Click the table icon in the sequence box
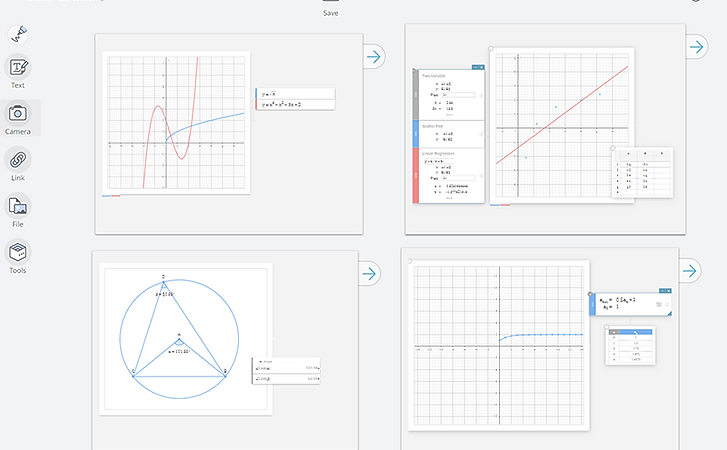The width and height of the screenshot is (727, 450). [658, 304]
